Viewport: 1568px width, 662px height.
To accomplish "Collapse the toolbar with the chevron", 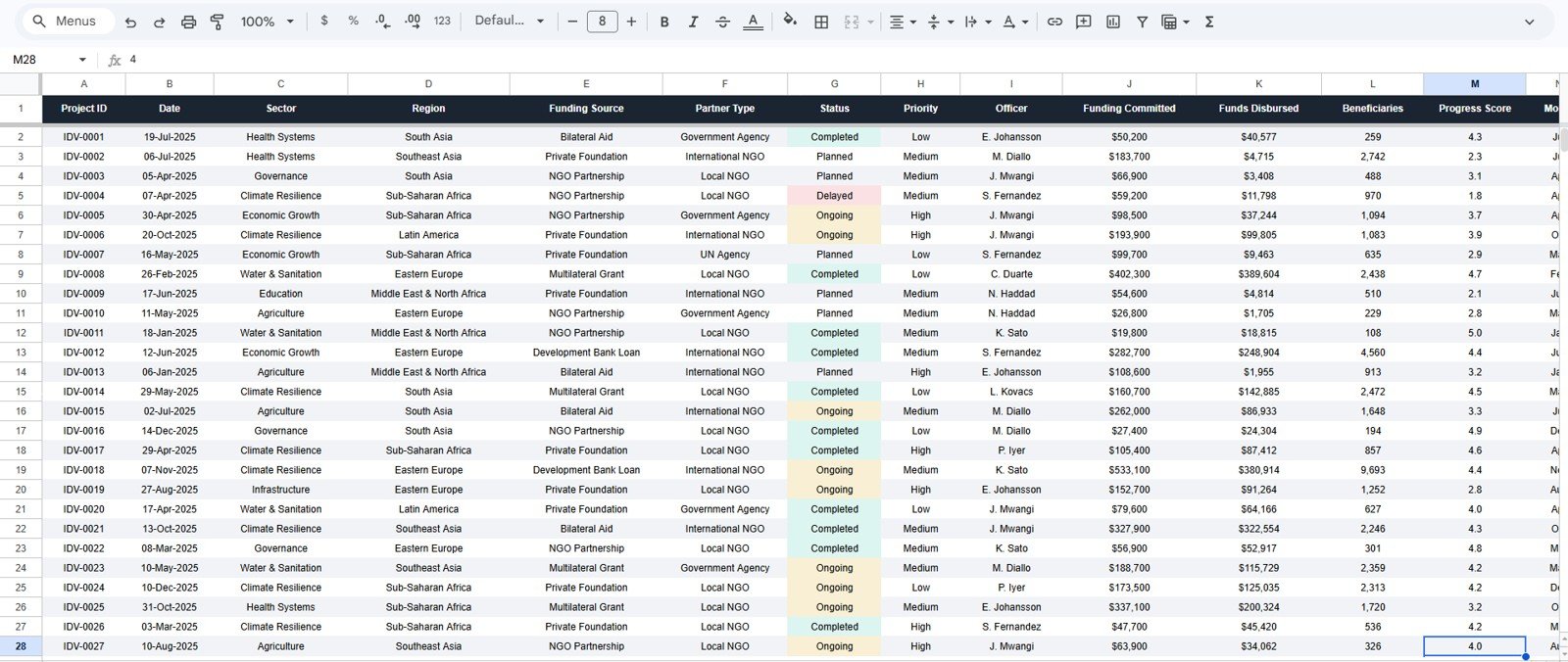I will point(1529,22).
